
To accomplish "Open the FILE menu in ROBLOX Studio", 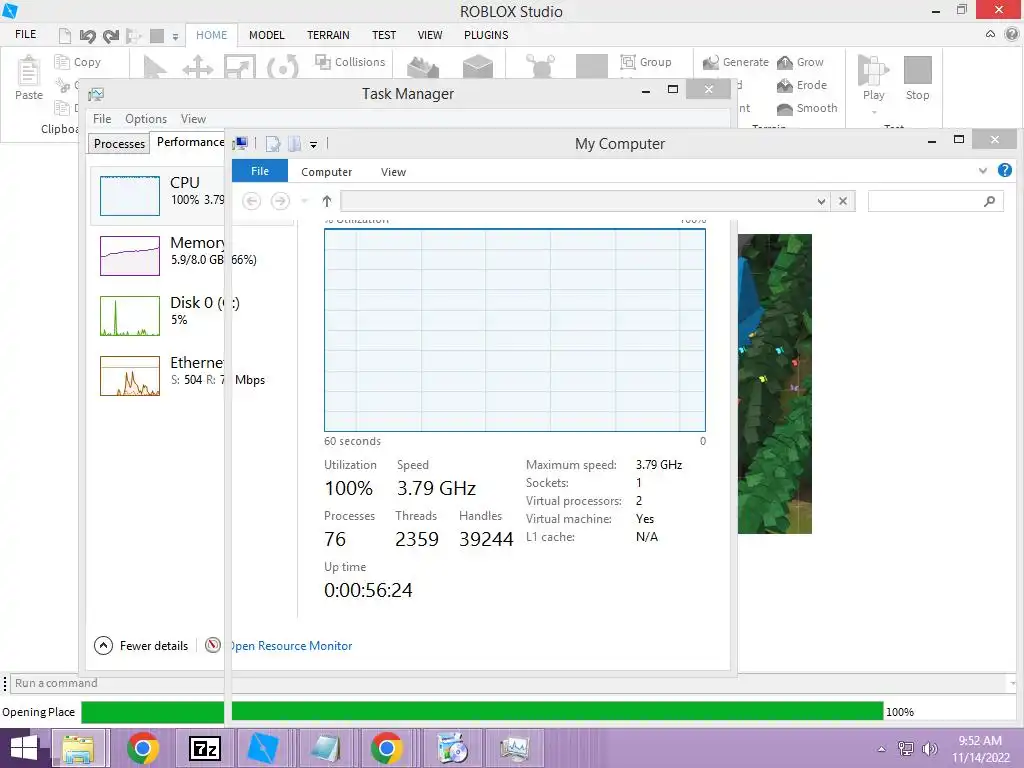I will (25, 34).
